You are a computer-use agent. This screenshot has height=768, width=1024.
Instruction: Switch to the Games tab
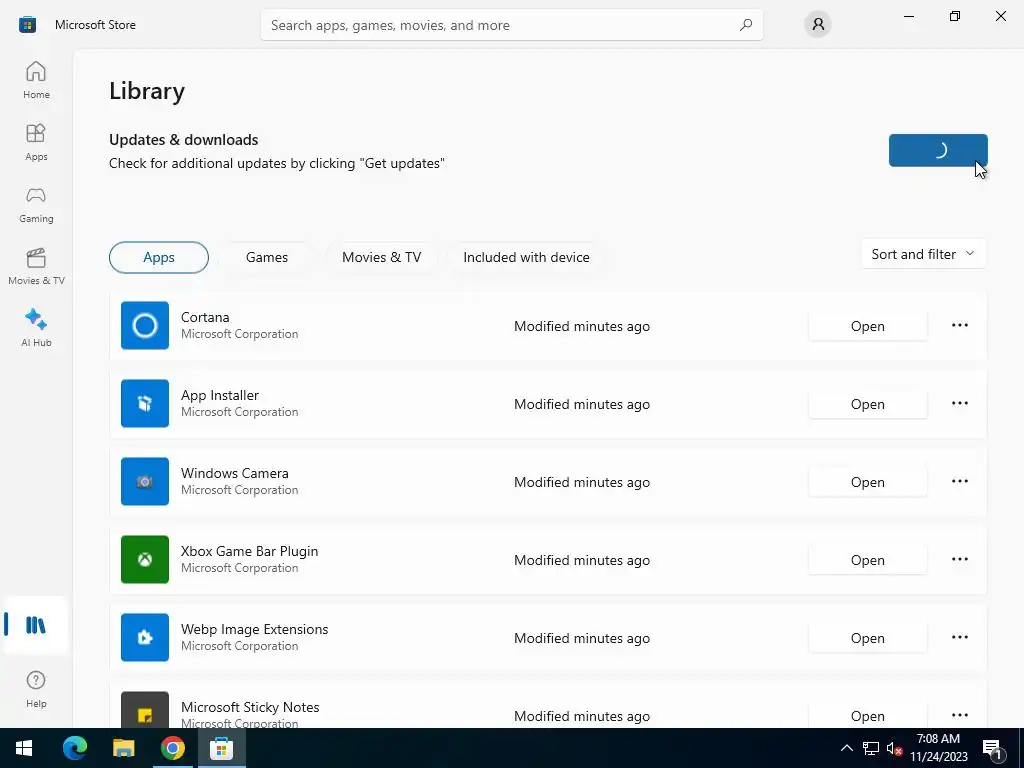266,257
